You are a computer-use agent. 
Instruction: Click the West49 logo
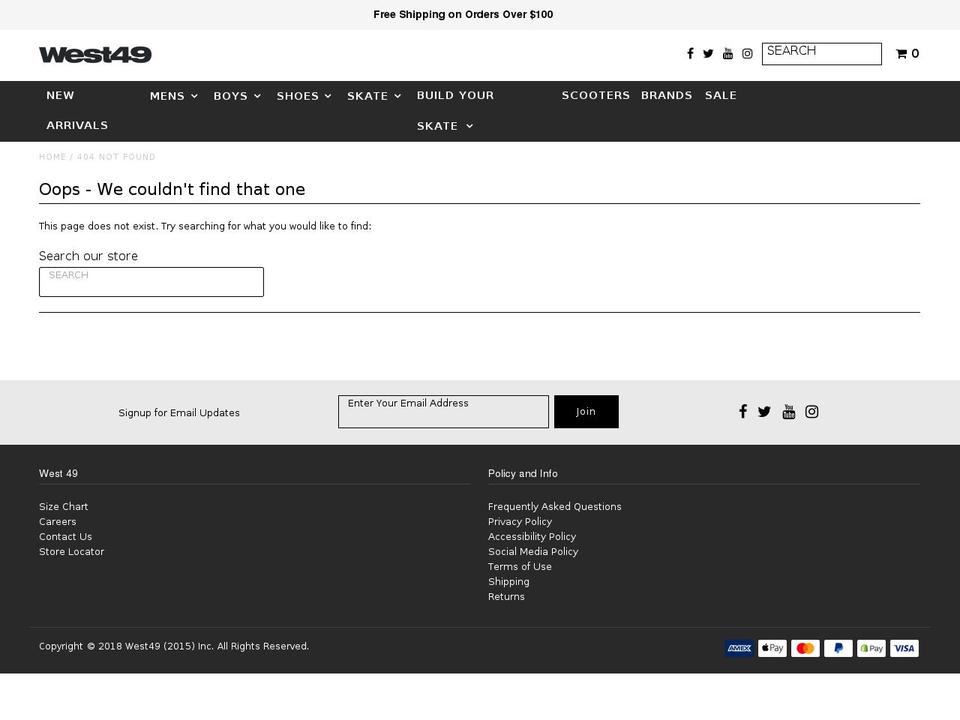coord(95,55)
